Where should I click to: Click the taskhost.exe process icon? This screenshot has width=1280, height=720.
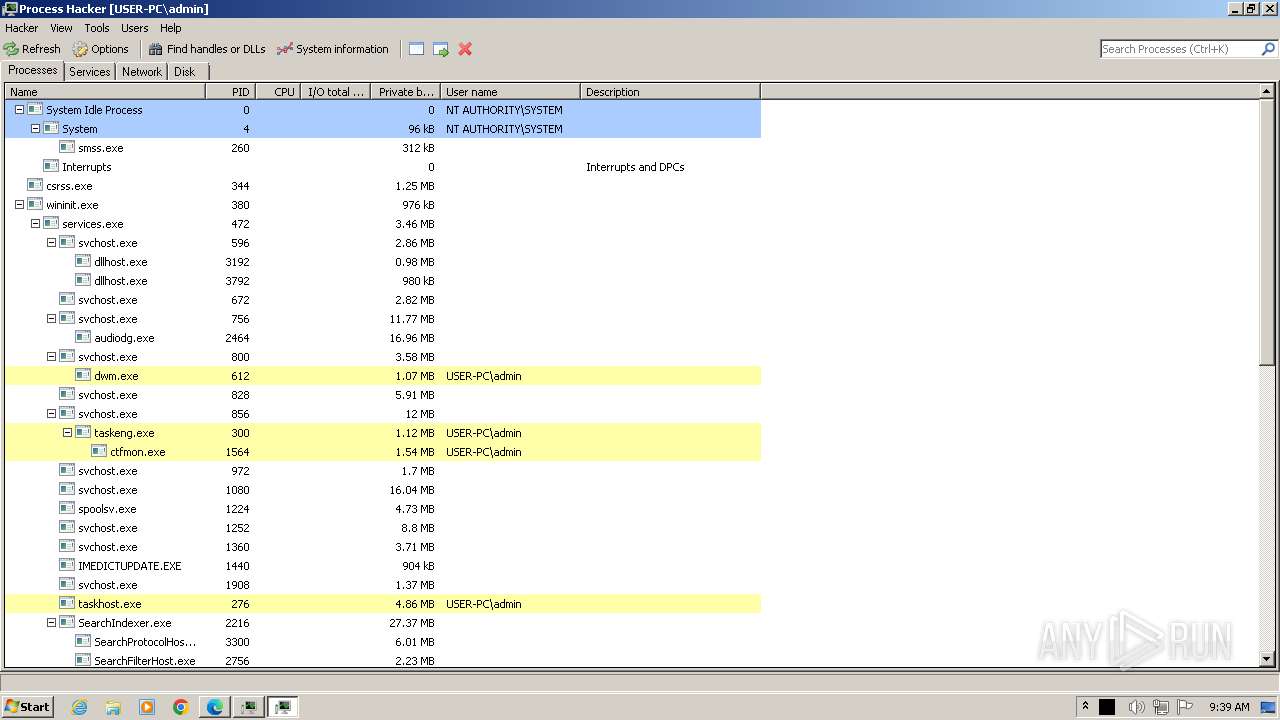(67, 604)
